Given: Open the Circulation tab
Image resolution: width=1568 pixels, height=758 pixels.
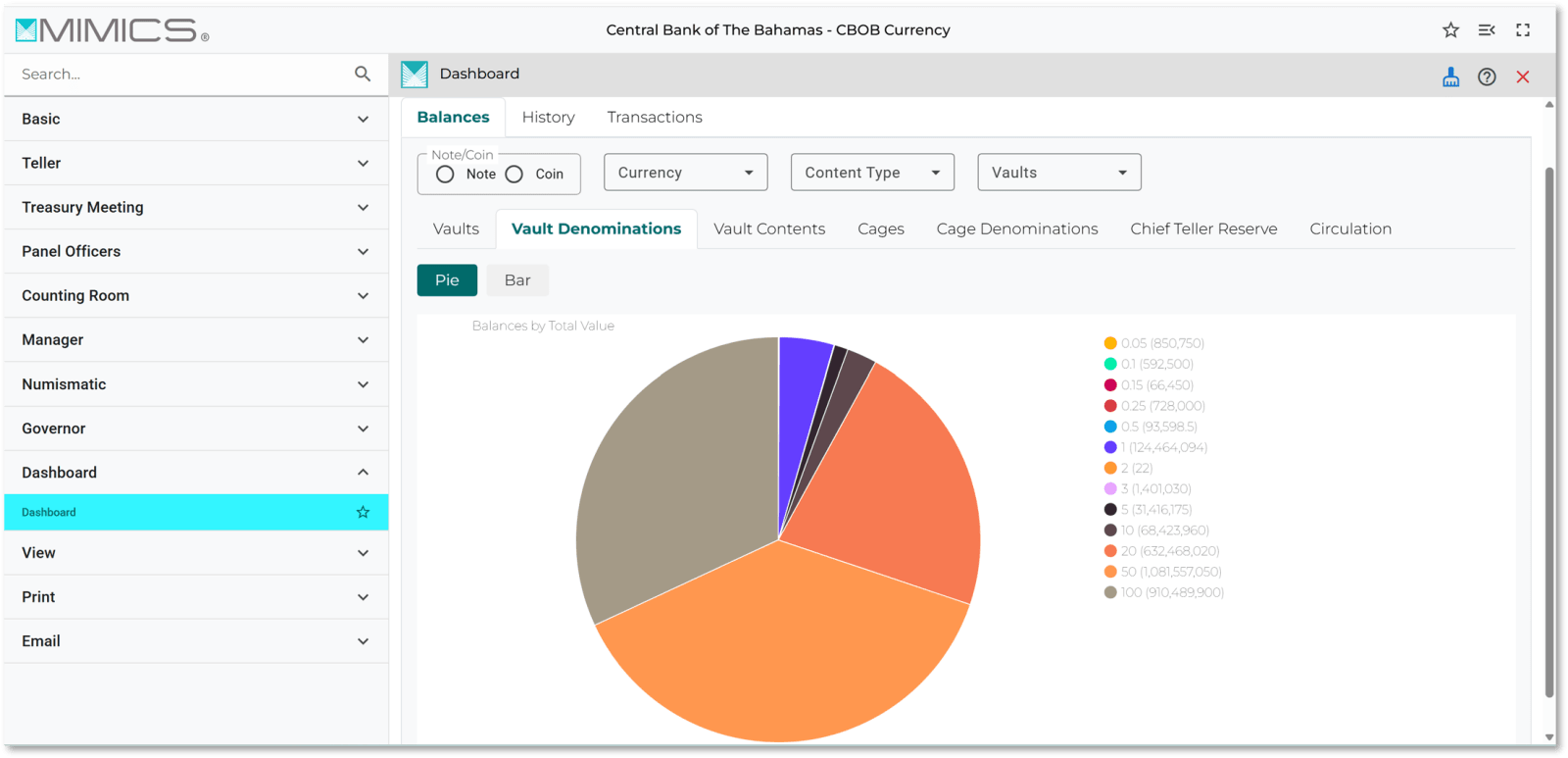Looking at the screenshot, I should point(1350,228).
